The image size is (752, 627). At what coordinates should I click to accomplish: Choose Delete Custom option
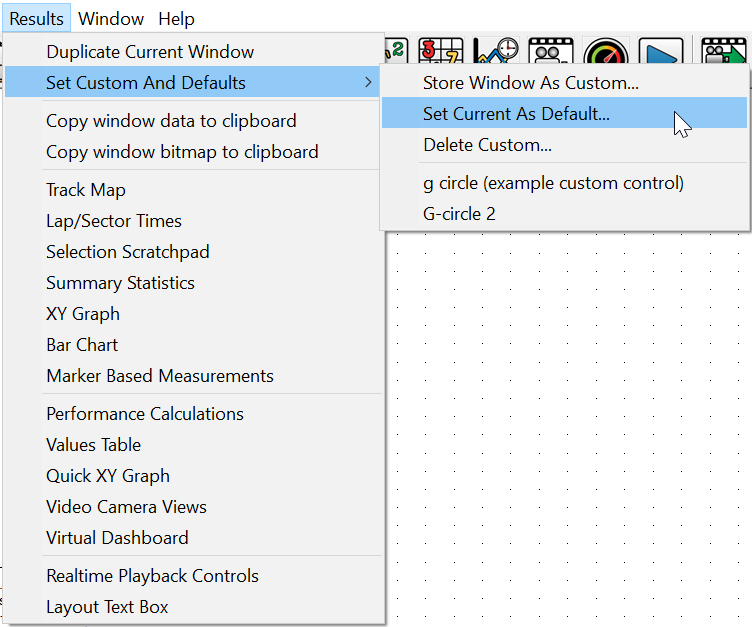pos(487,145)
